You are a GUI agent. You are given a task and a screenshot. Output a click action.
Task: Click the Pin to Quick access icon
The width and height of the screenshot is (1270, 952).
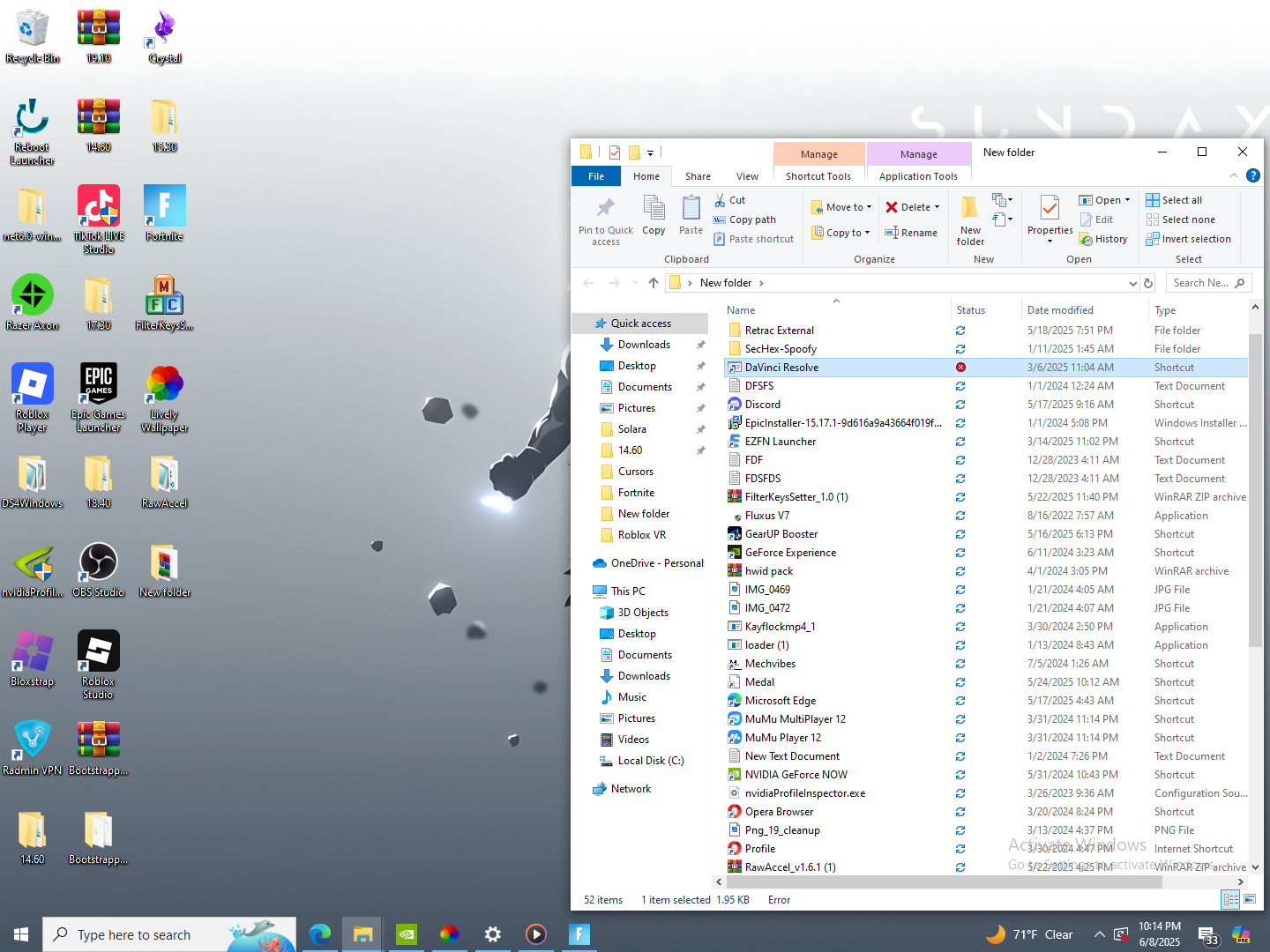coord(605,209)
